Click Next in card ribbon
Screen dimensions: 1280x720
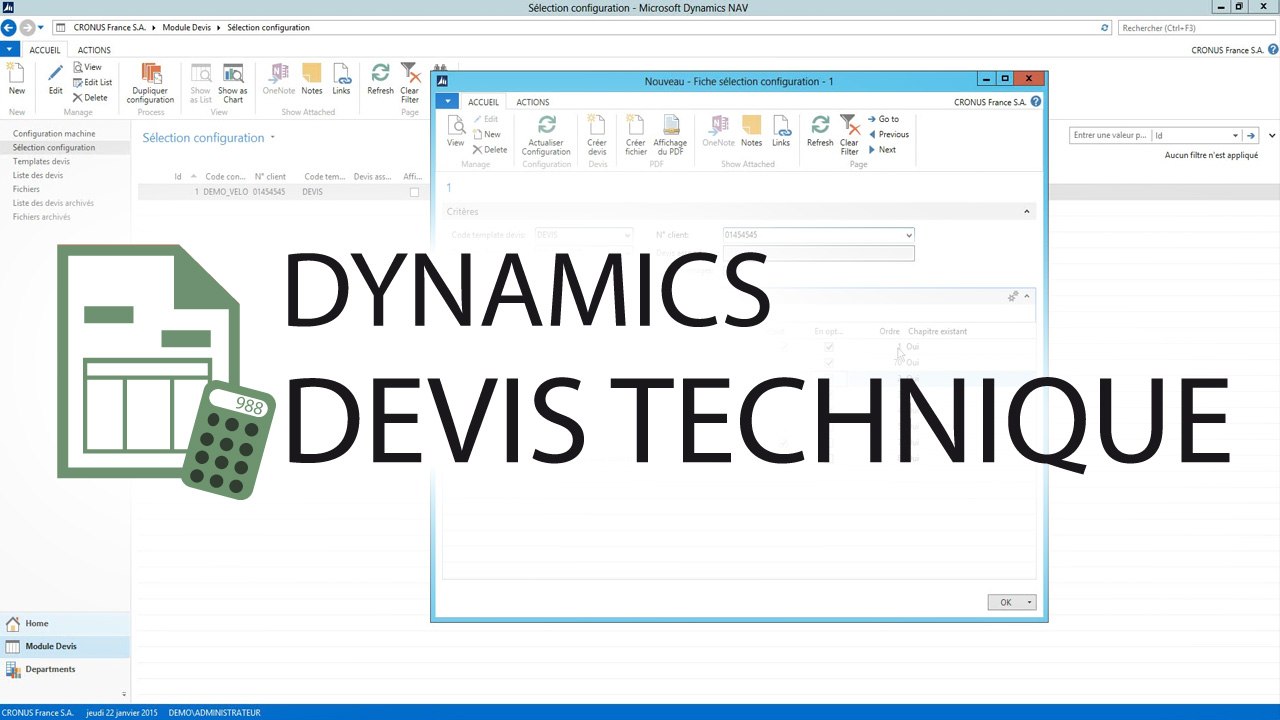(x=882, y=150)
